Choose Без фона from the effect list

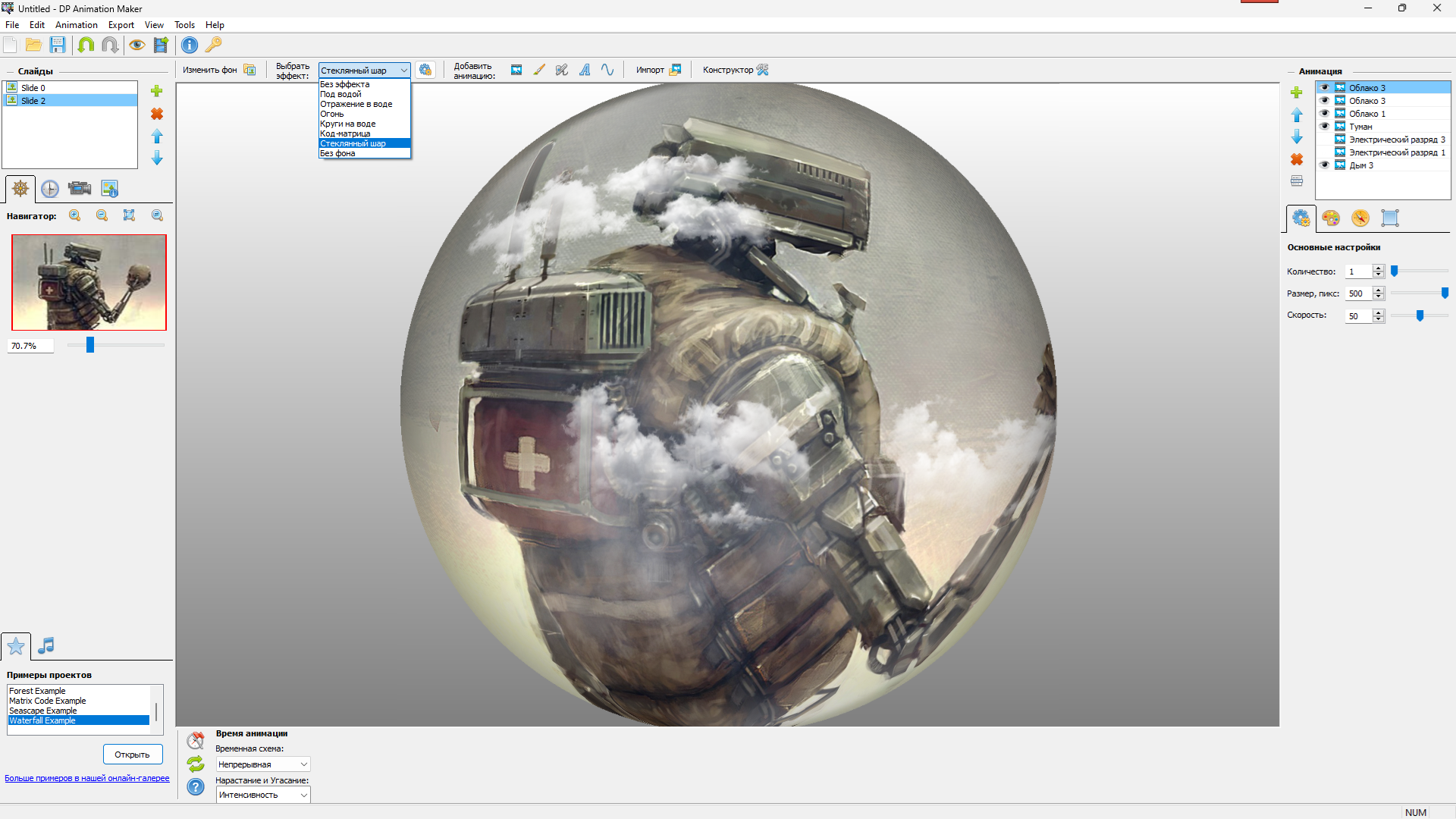364,153
